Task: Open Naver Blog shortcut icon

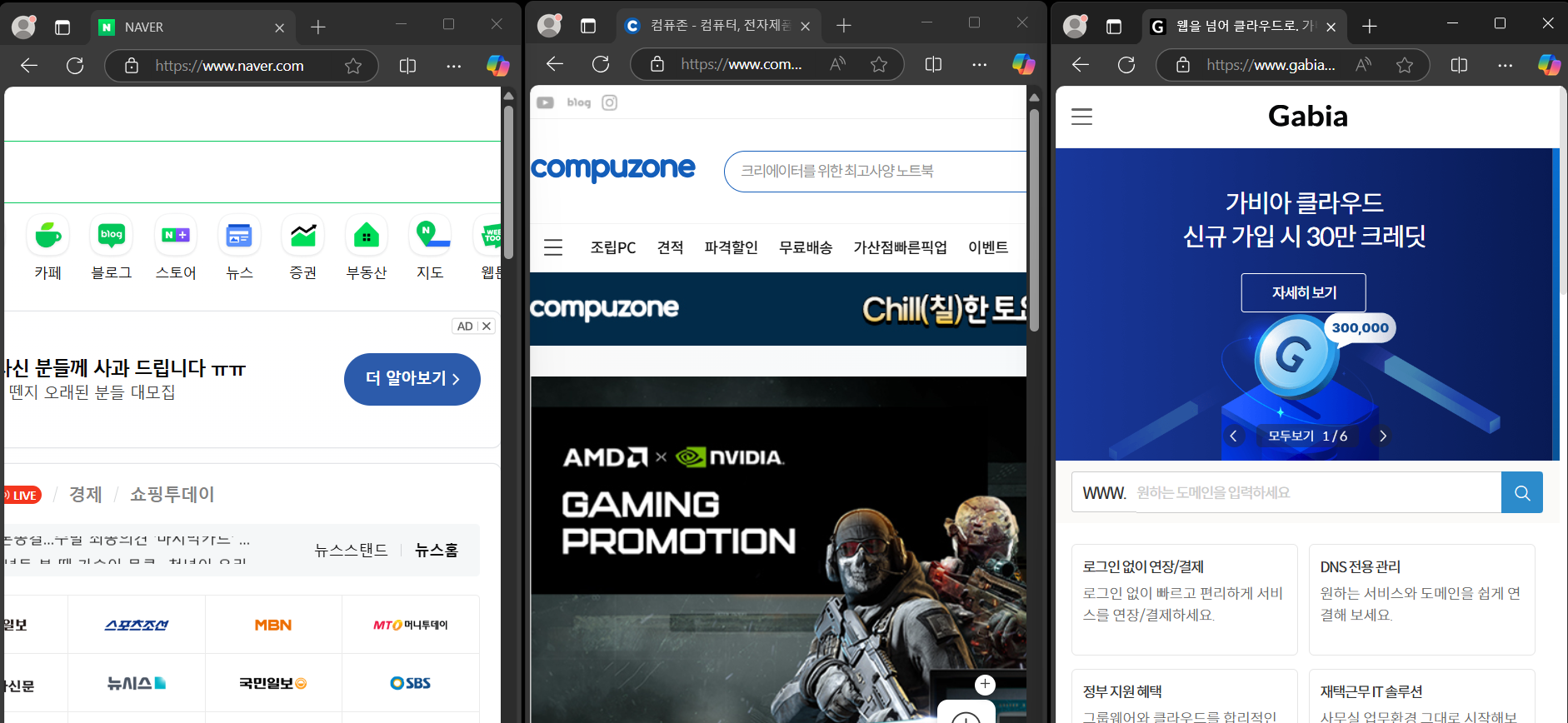Action: click(112, 236)
